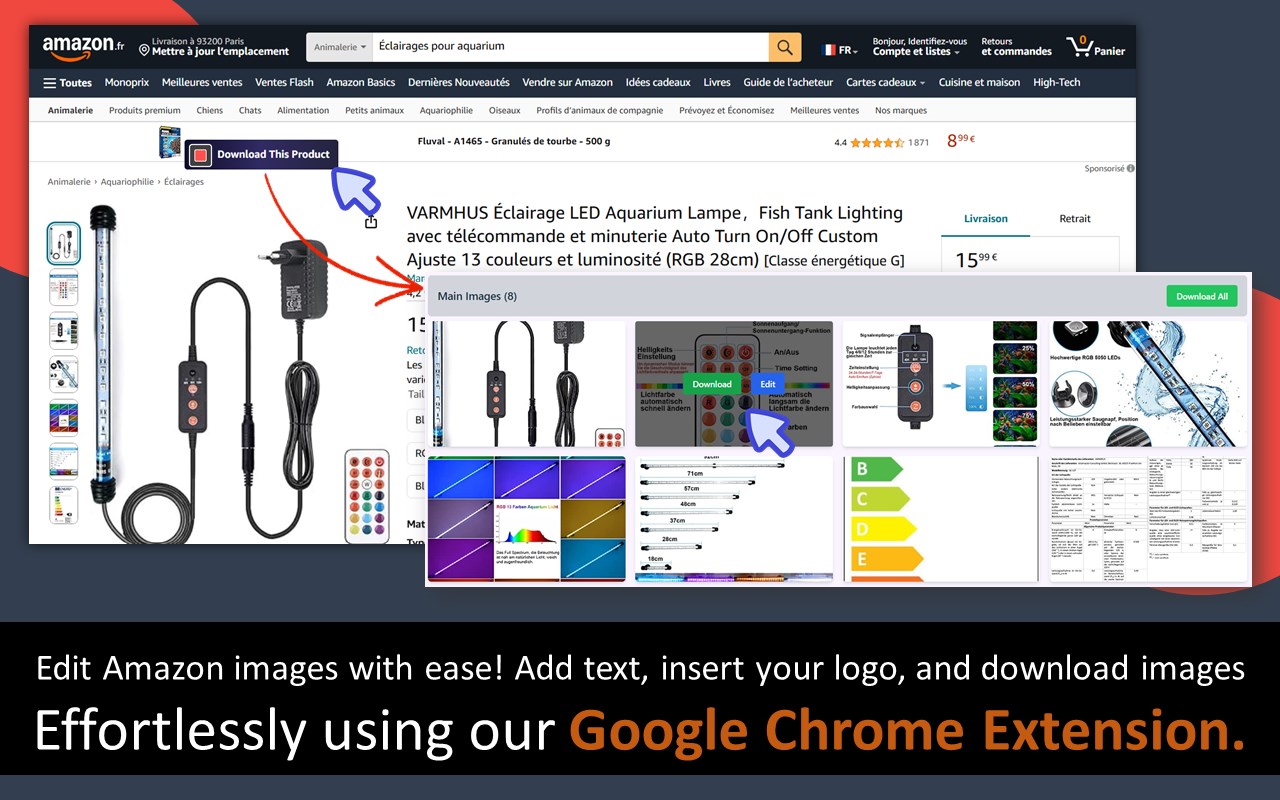
Task: Click the Download This Product button
Action: tap(262, 154)
